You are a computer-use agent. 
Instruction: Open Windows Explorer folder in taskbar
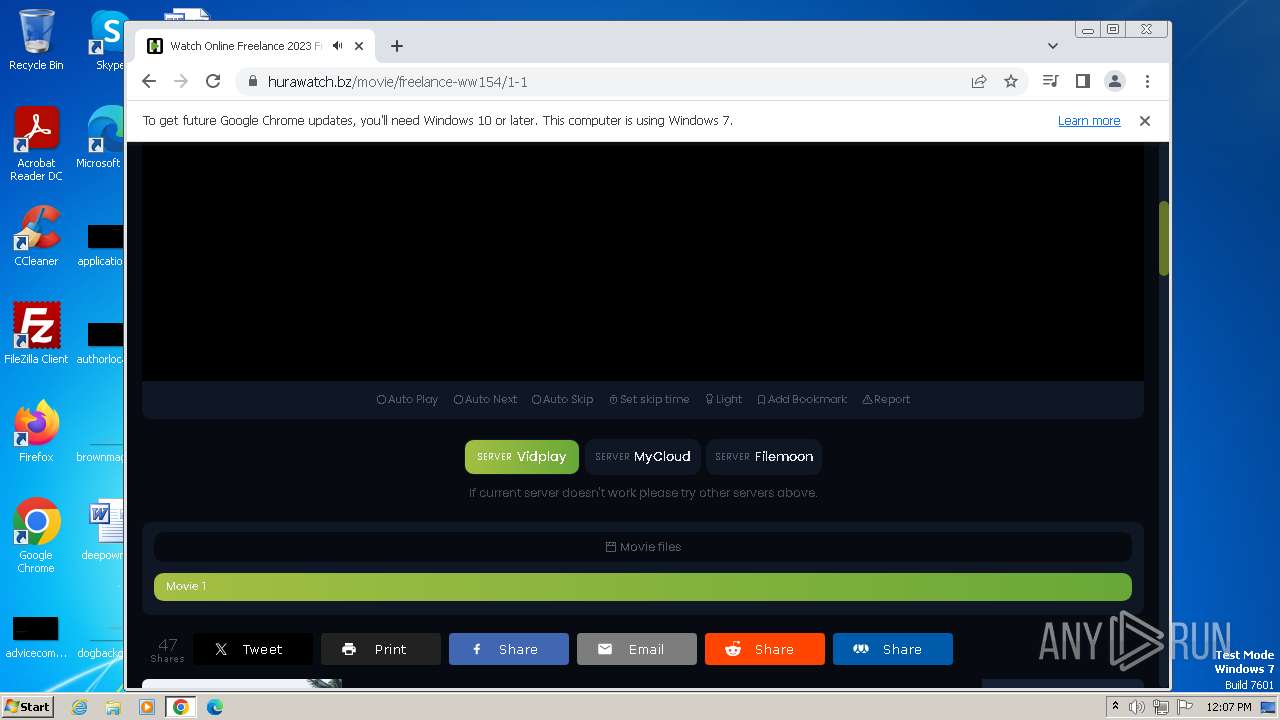113,707
